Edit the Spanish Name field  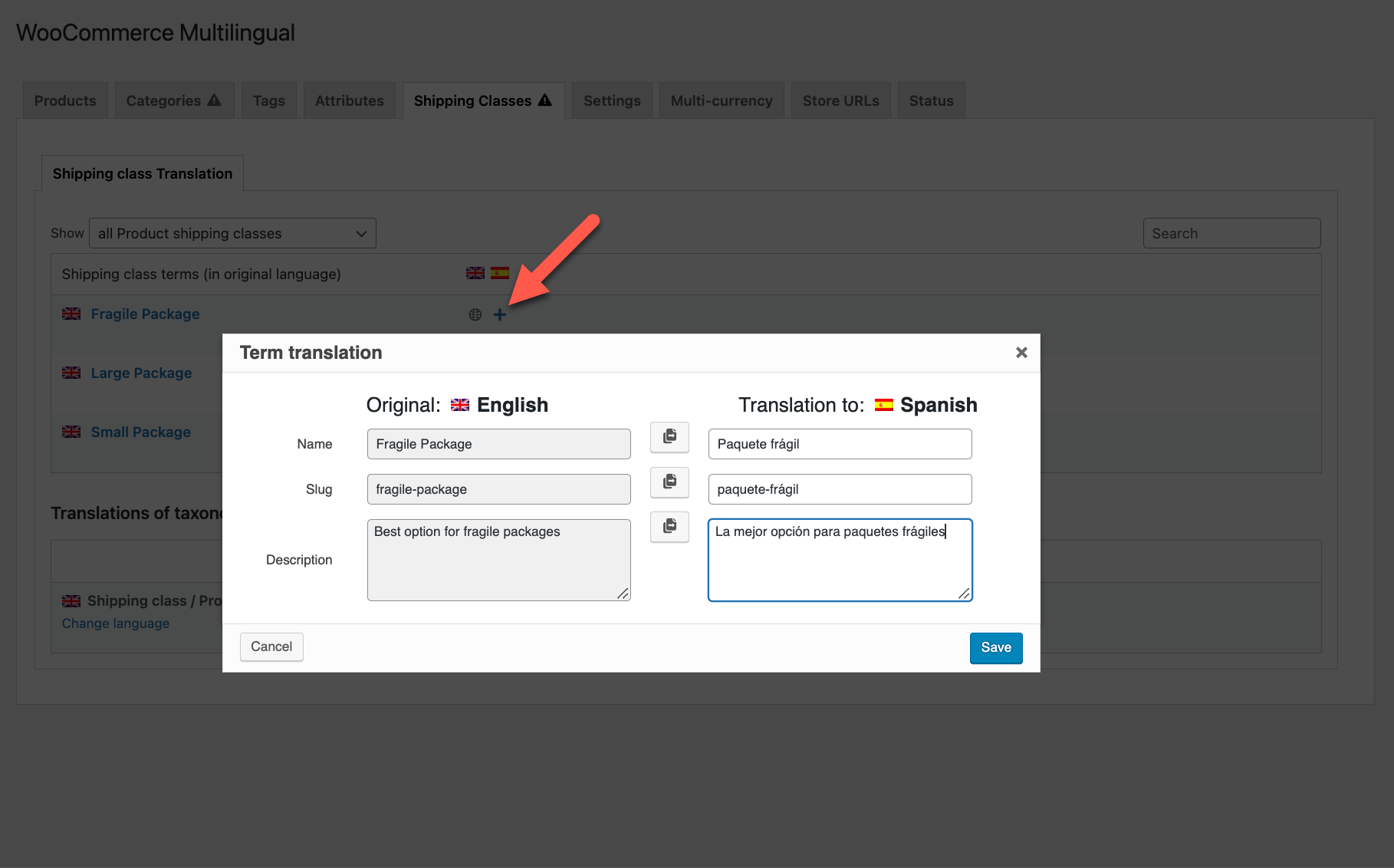(840, 444)
